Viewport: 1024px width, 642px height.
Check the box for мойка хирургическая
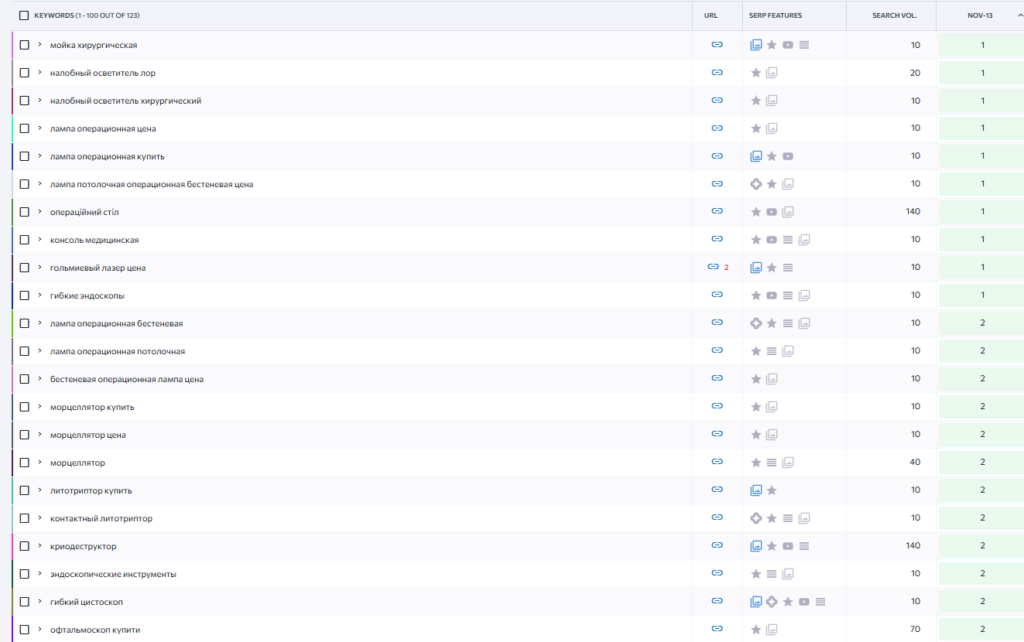point(24,45)
